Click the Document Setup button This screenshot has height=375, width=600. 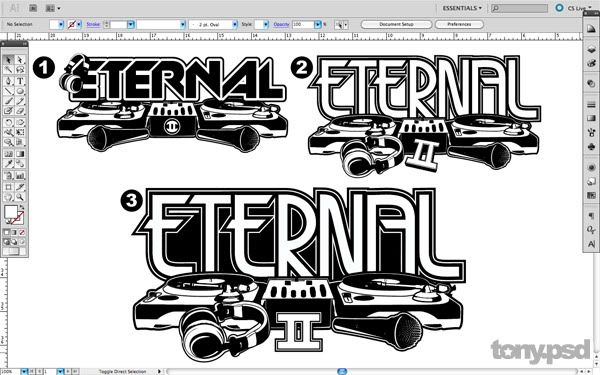coord(396,24)
